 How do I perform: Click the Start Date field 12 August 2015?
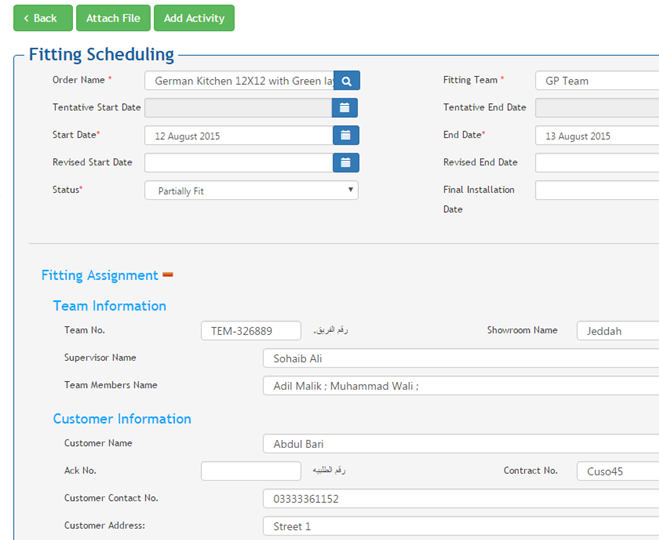pyautogui.click(x=238, y=135)
